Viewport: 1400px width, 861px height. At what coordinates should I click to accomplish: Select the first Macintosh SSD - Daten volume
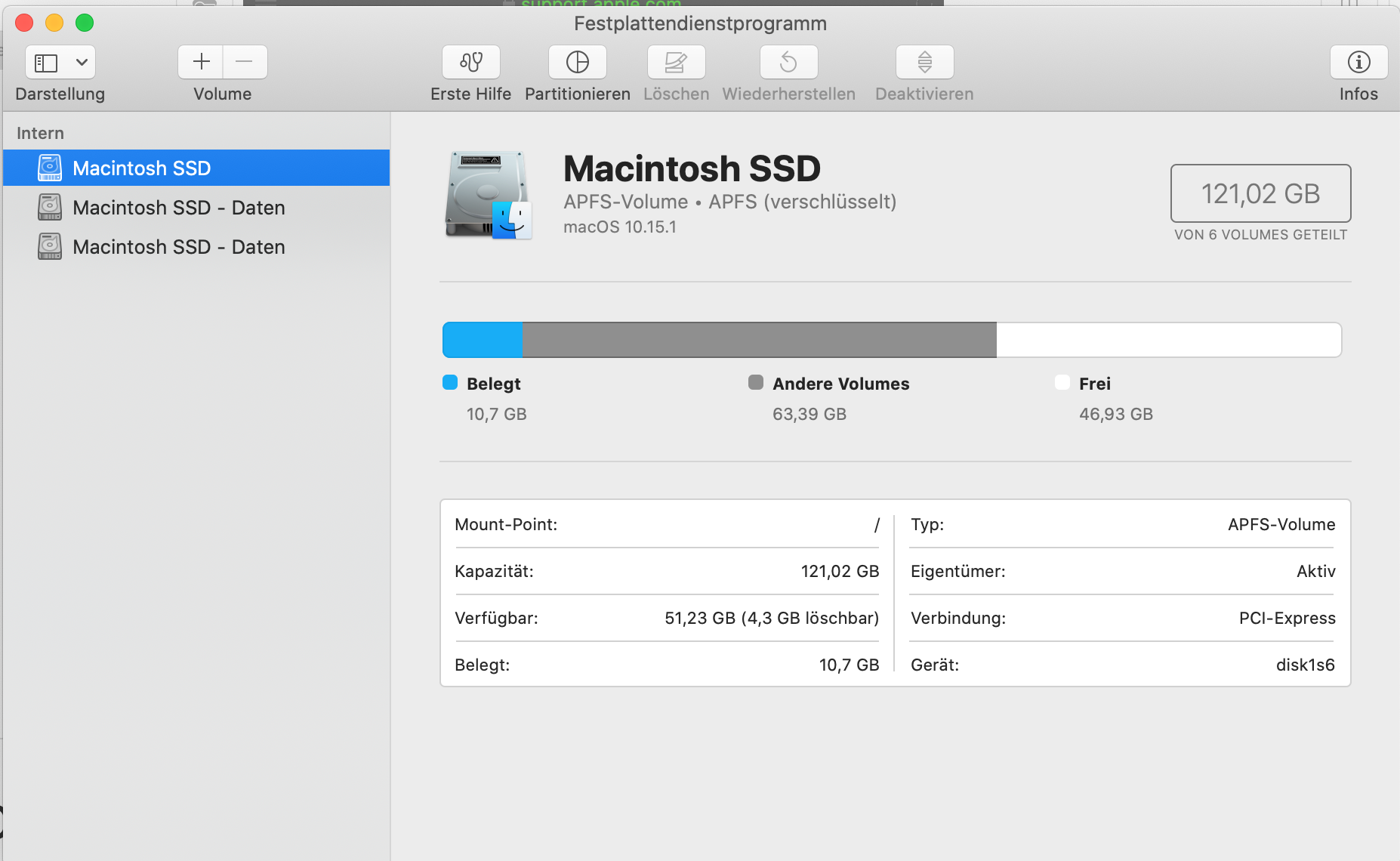point(178,208)
